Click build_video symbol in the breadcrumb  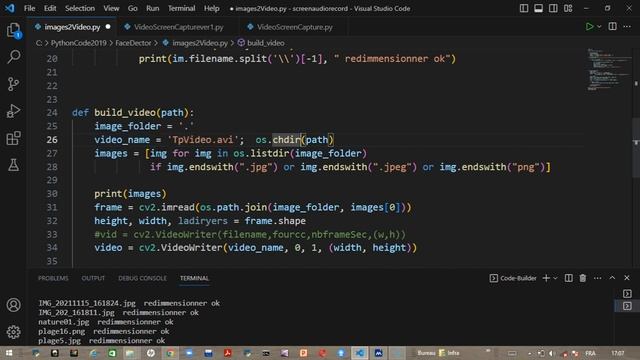[x=266, y=43]
